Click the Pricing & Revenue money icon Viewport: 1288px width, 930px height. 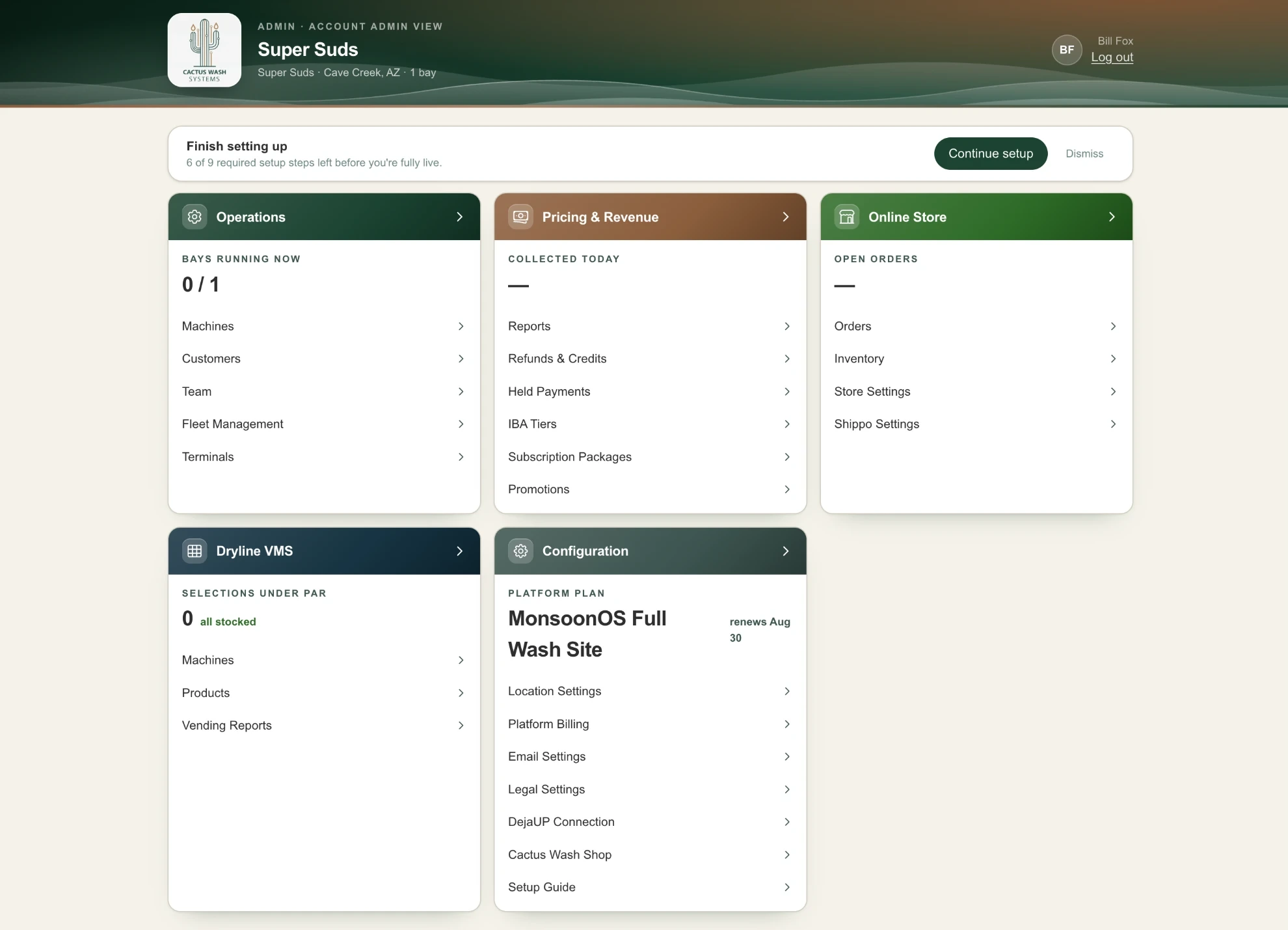(x=520, y=217)
